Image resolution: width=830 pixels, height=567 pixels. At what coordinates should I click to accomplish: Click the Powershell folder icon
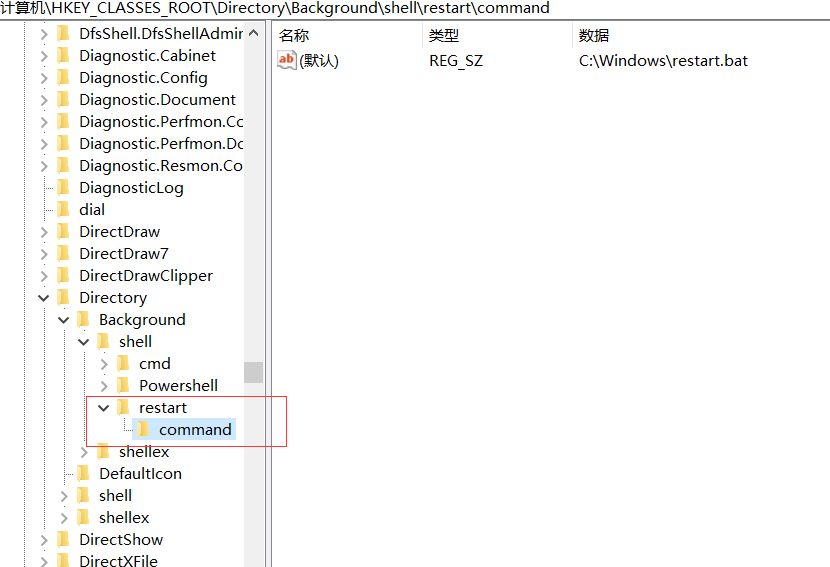coord(123,385)
